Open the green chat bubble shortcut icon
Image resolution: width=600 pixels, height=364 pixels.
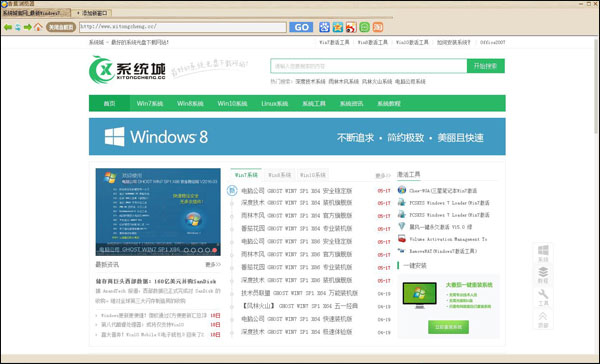click(x=365, y=27)
